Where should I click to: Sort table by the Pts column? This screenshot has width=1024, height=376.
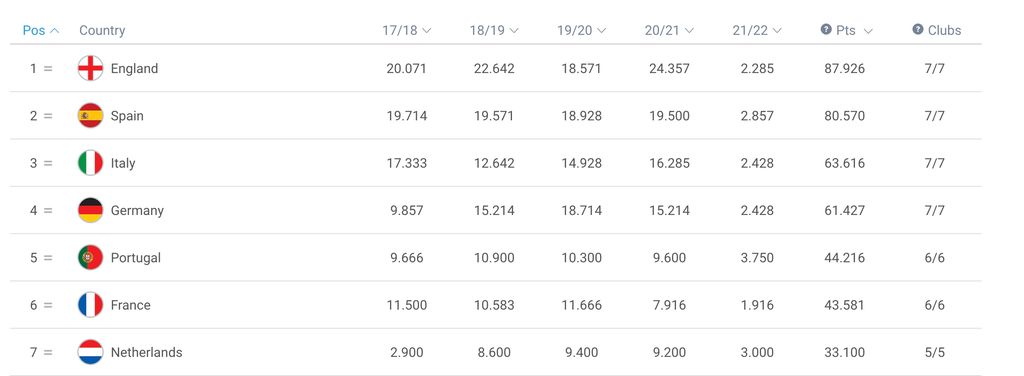coord(854,30)
